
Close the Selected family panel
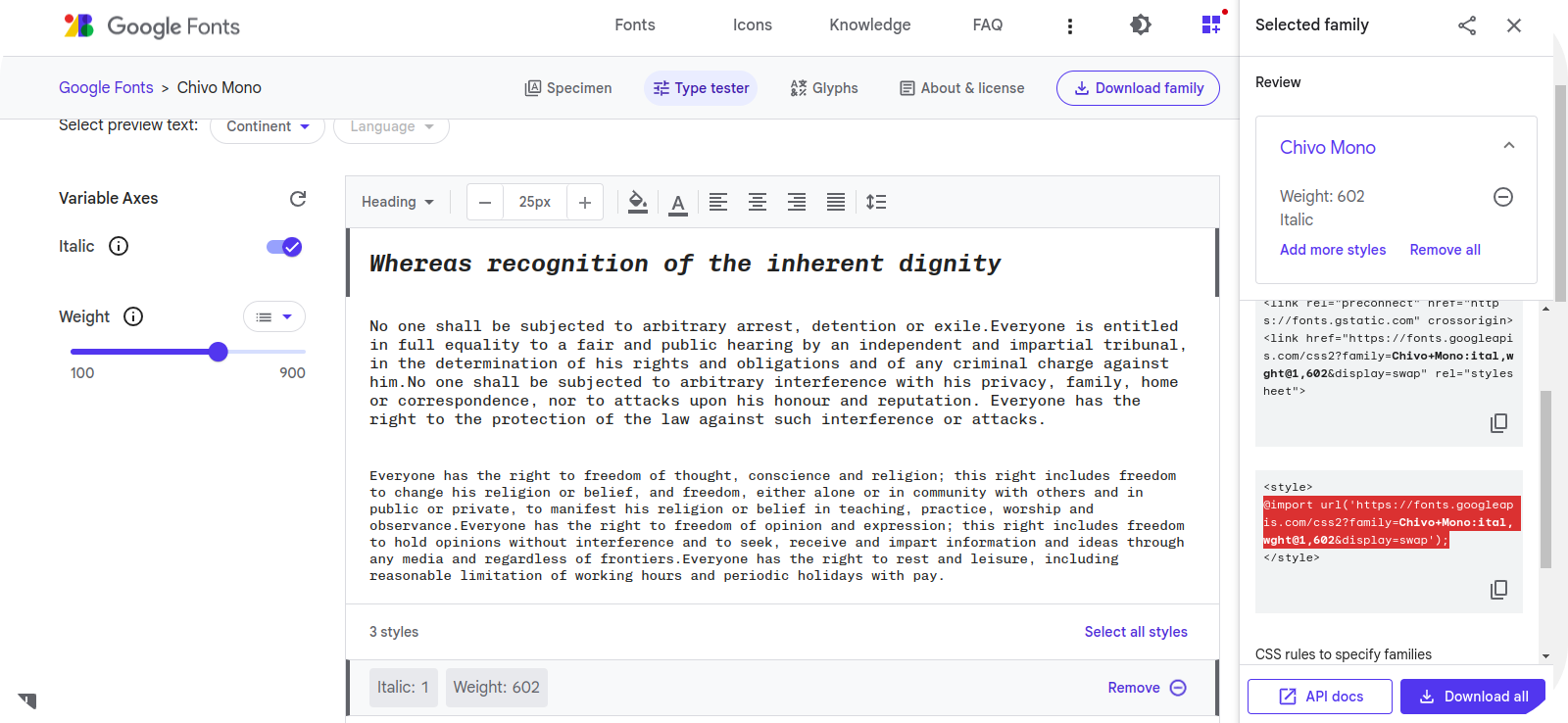[1514, 25]
